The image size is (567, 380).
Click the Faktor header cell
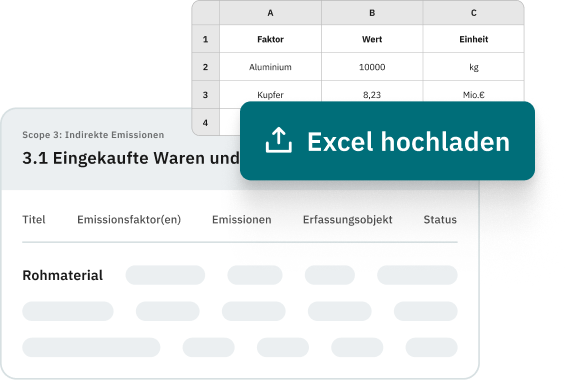pos(270,39)
